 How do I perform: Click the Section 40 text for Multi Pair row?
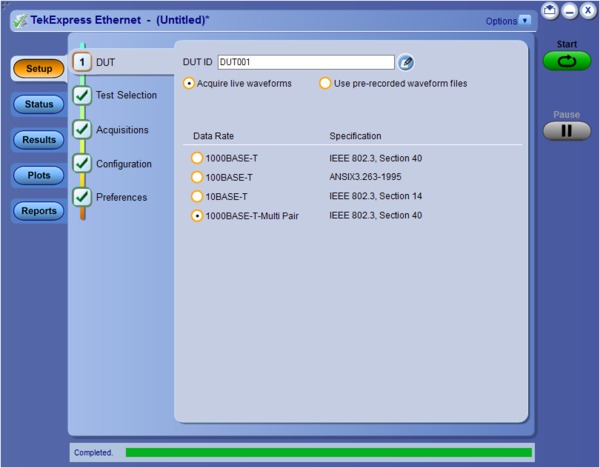[375, 215]
